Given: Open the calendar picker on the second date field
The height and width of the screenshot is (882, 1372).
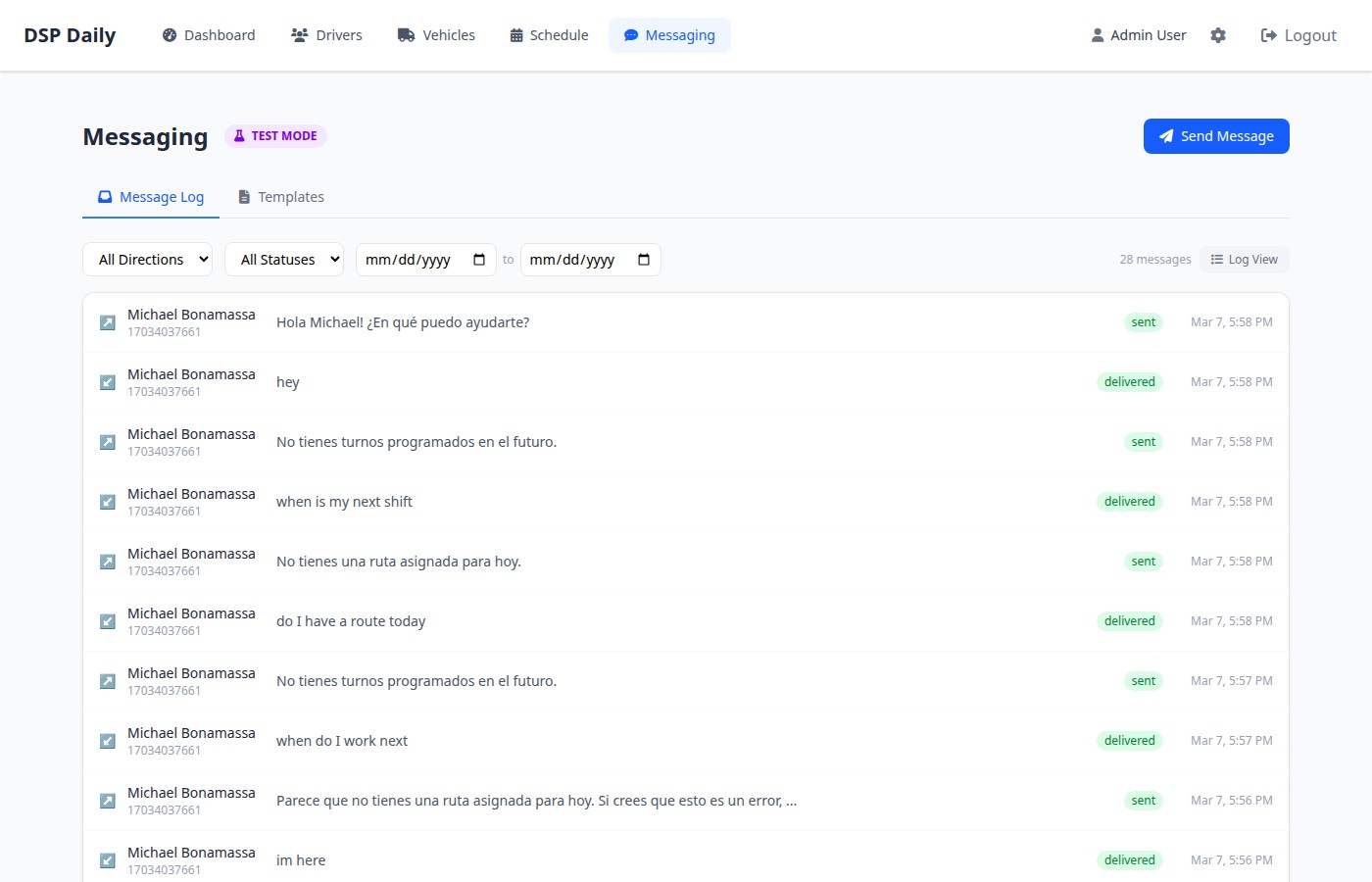Looking at the screenshot, I should point(644,259).
